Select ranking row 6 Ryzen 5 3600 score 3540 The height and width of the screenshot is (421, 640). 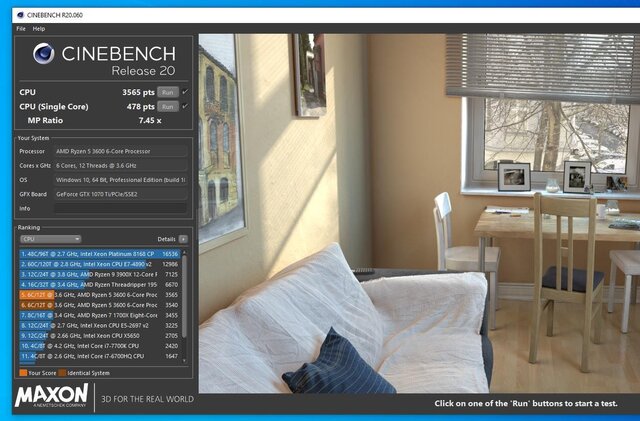pos(100,305)
